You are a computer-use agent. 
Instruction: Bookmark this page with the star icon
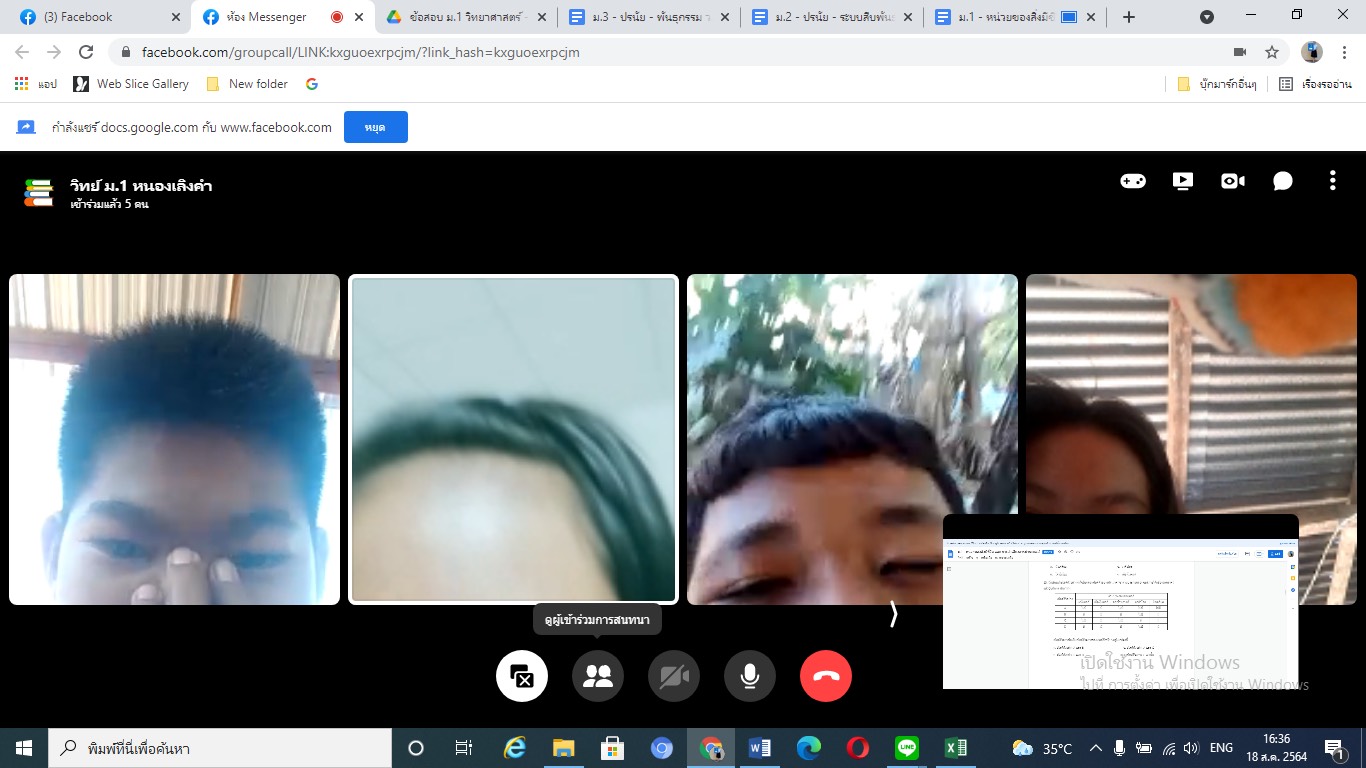(x=1272, y=52)
